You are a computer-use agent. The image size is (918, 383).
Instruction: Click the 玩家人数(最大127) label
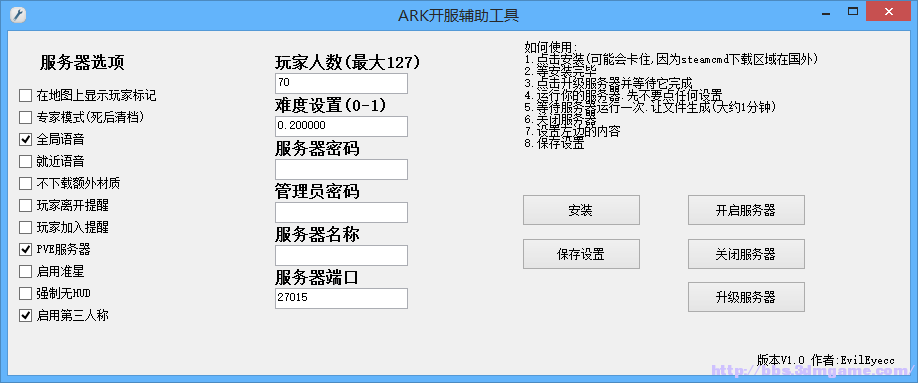pyautogui.click(x=348, y=63)
